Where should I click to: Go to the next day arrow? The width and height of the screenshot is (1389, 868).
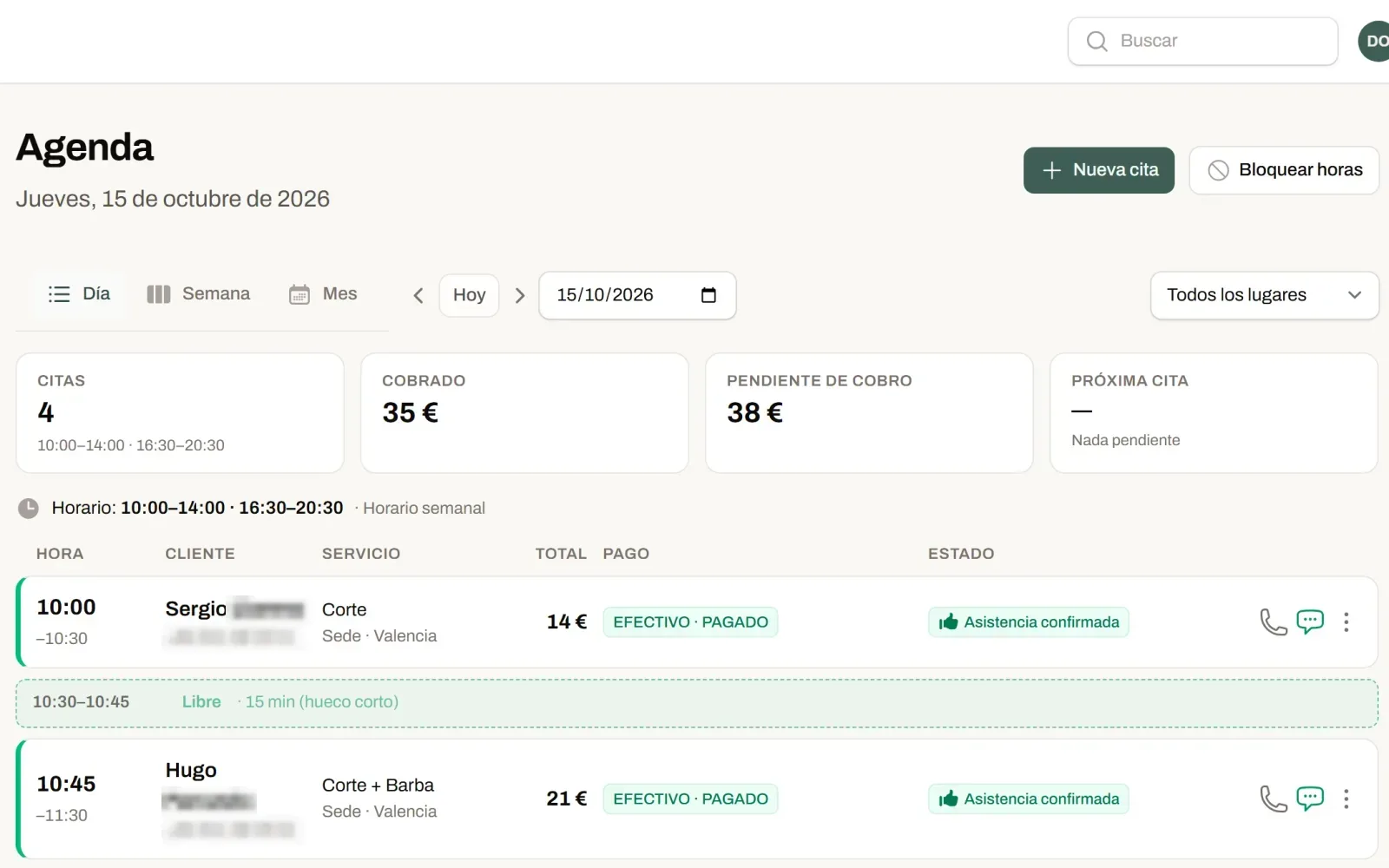pyautogui.click(x=520, y=296)
